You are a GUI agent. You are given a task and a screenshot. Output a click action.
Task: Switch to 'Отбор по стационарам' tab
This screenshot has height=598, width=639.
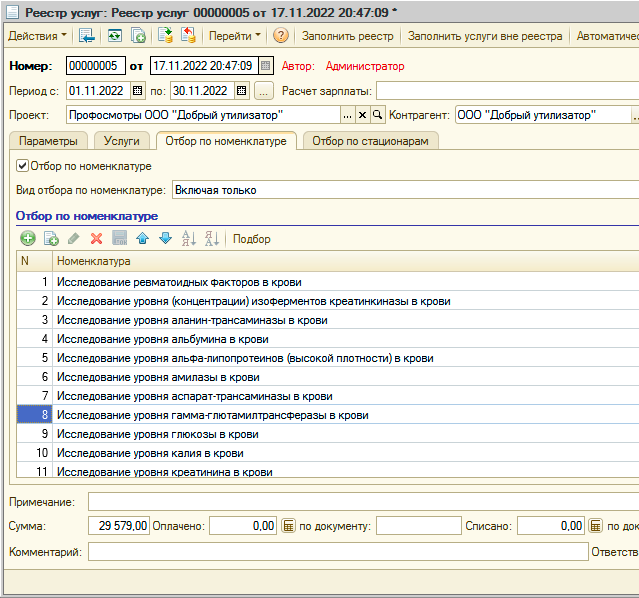coord(369,141)
